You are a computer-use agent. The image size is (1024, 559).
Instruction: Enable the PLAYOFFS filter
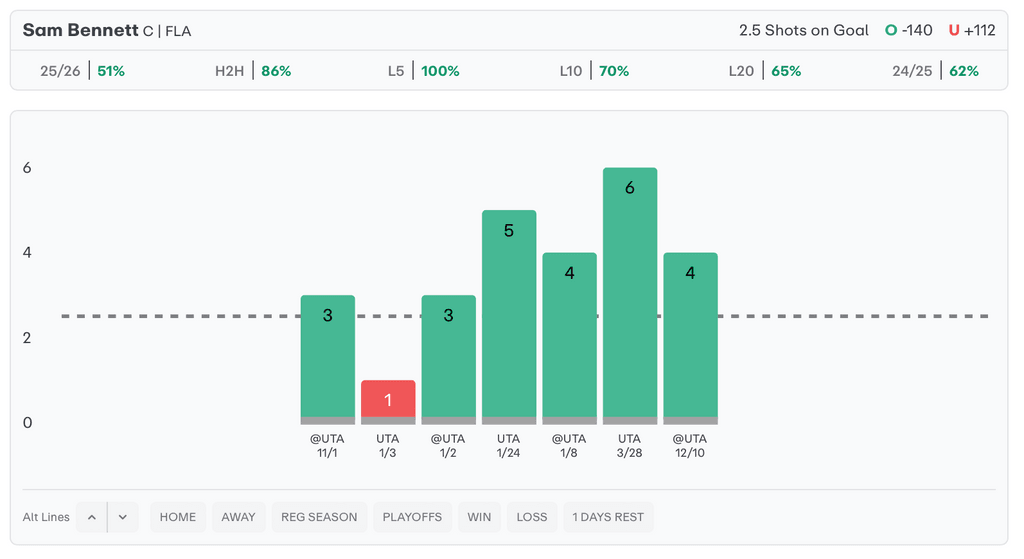click(x=412, y=517)
